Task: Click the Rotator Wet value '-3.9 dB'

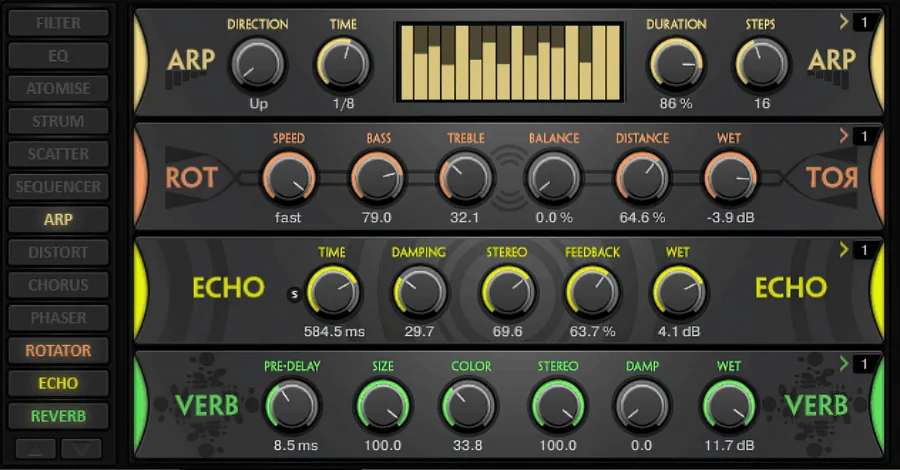Action: point(731,217)
